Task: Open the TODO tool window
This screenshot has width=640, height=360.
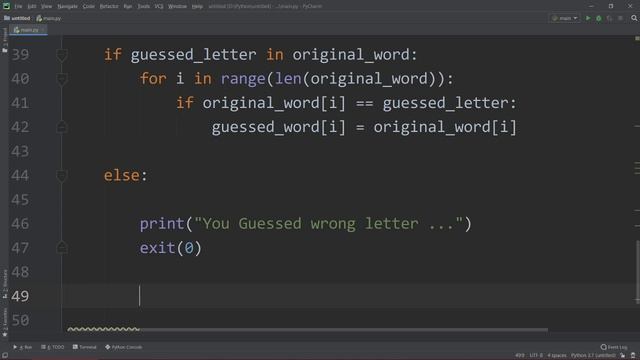Action: (x=53, y=347)
